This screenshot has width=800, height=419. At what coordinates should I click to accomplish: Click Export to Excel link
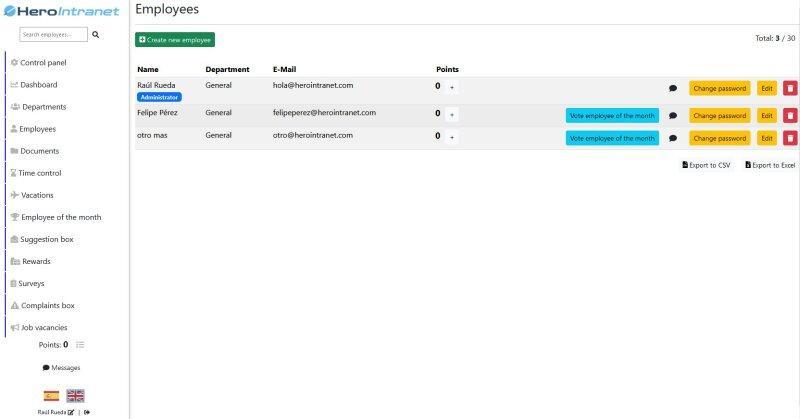pyautogui.click(x=770, y=165)
